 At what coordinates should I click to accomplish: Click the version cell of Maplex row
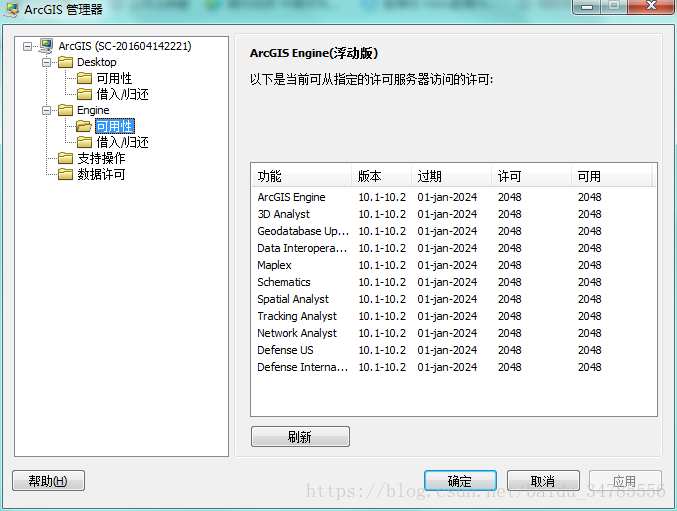click(x=382, y=265)
